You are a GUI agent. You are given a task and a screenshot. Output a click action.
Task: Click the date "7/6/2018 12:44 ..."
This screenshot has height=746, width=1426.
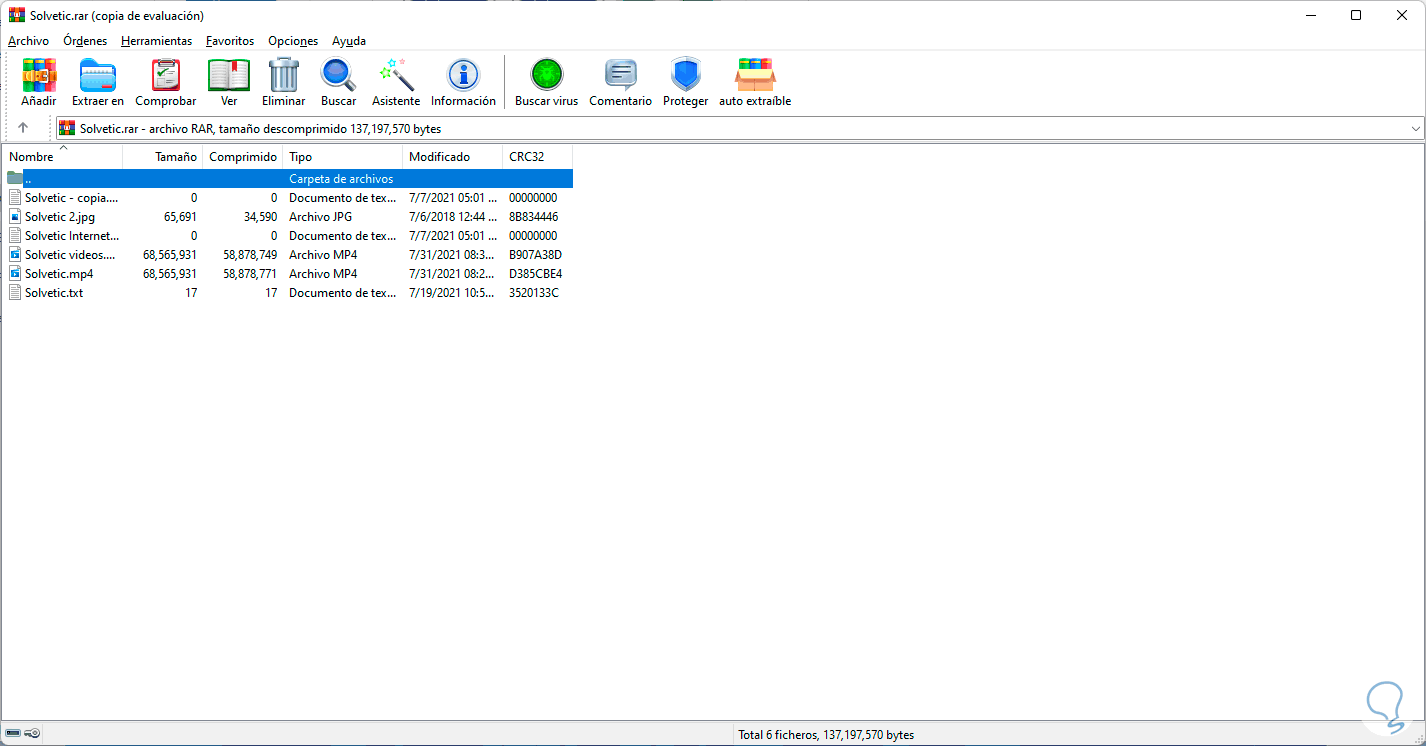453,217
